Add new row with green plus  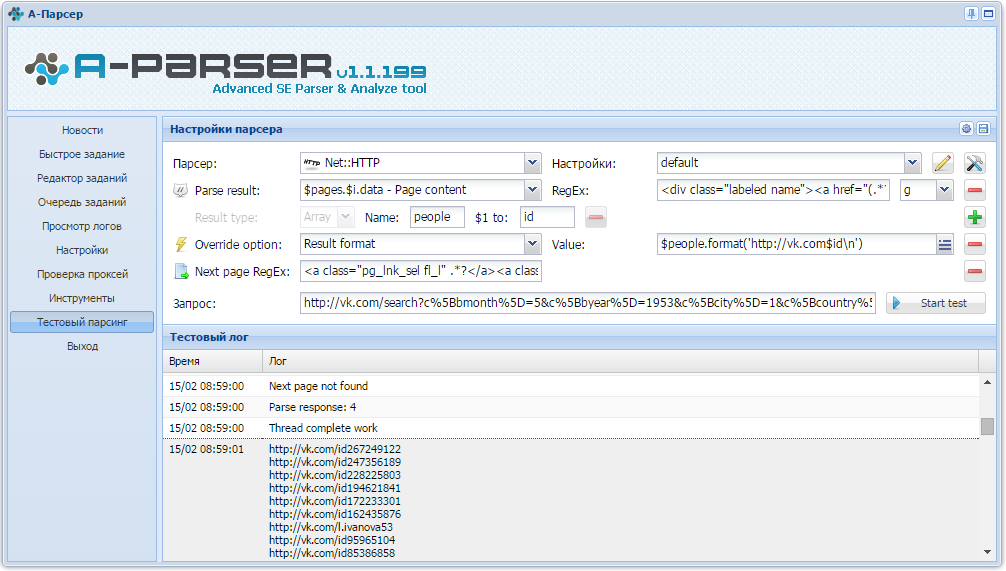(975, 217)
